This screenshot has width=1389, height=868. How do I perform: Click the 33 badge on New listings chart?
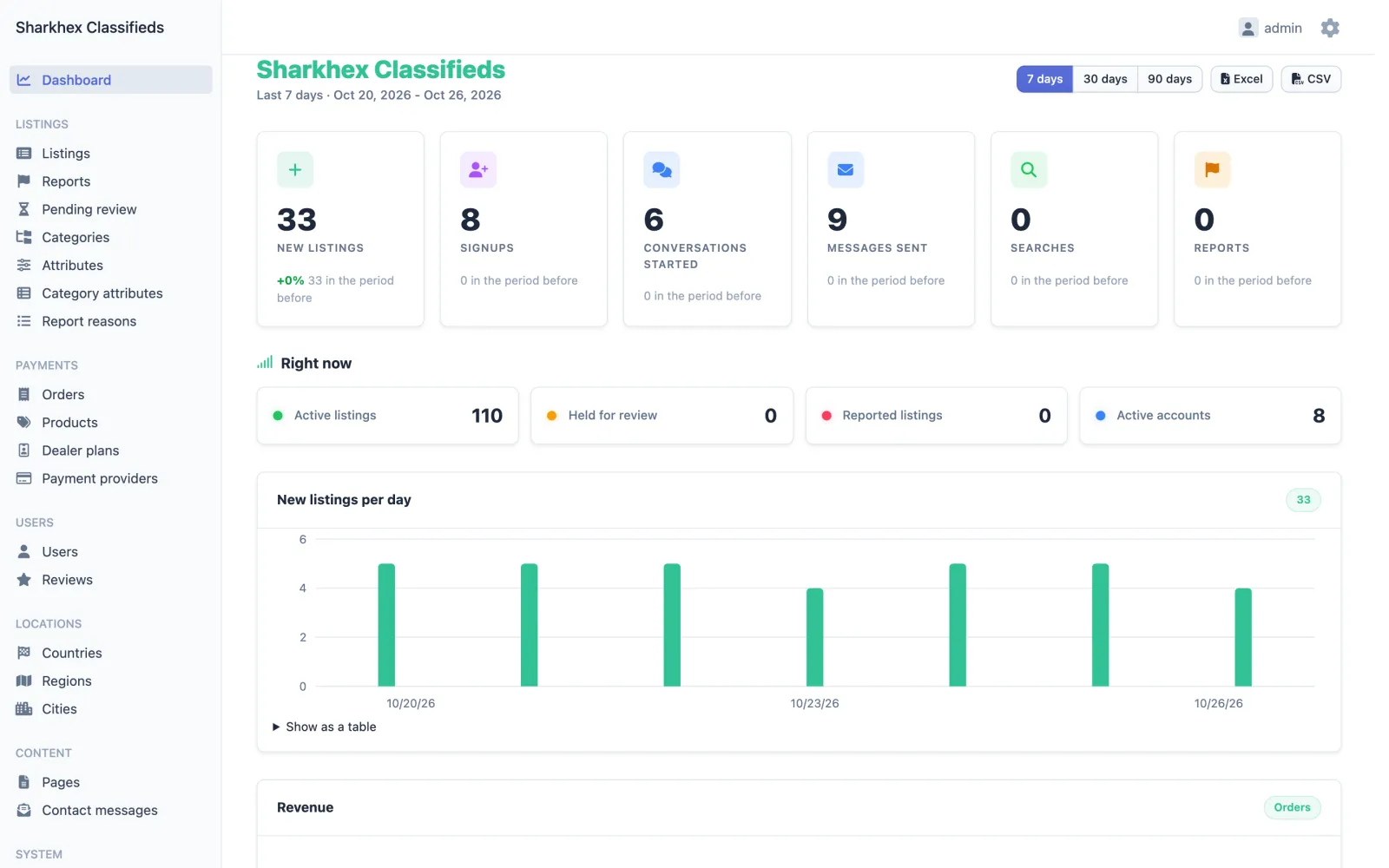[x=1303, y=500]
